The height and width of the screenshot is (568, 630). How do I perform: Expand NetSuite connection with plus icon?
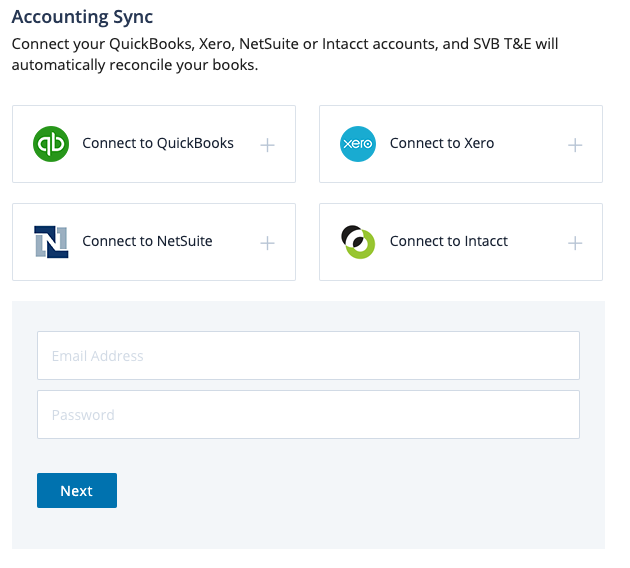267,243
